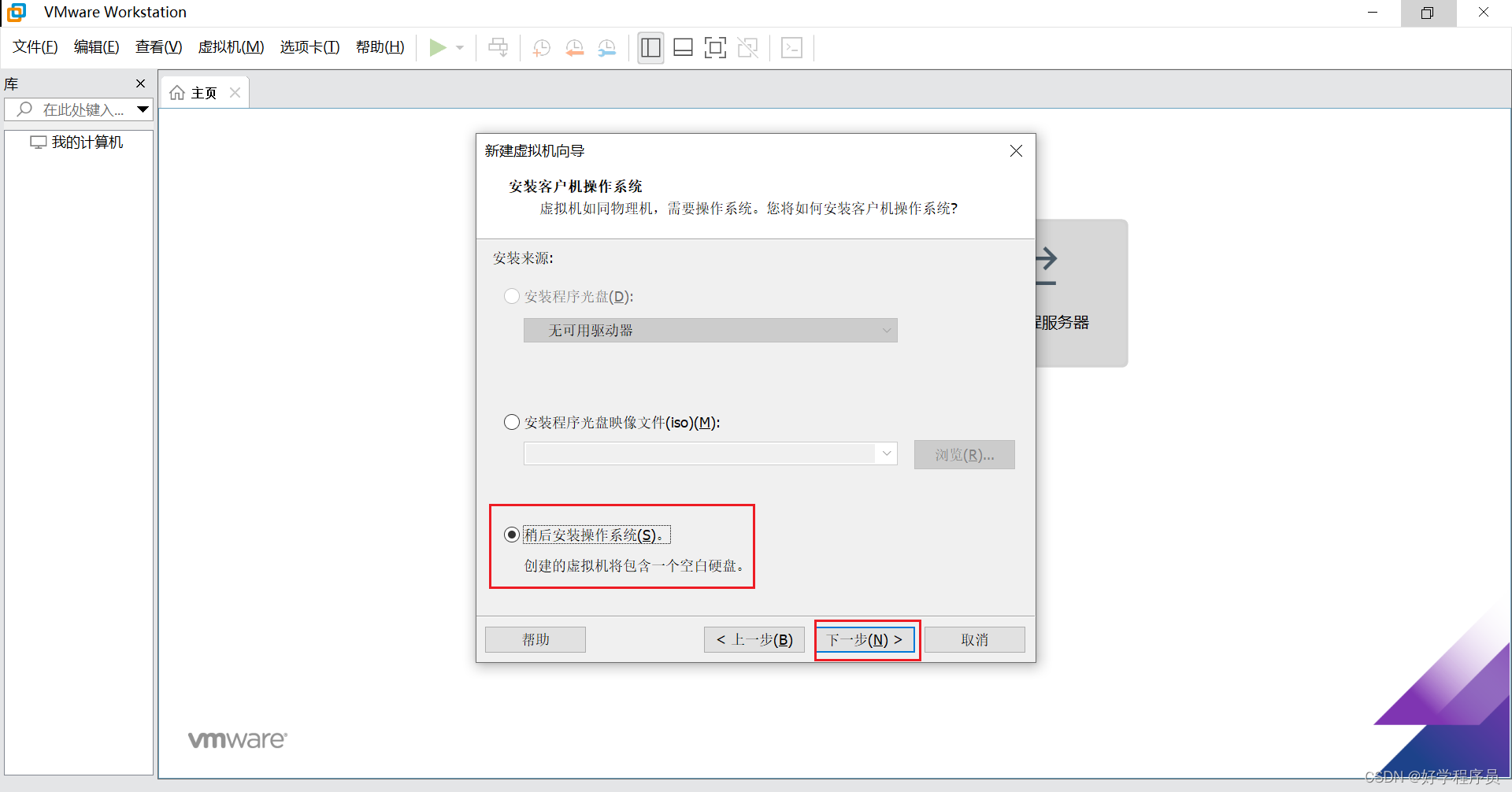
Task: Open the 编辑(E) menu
Action: coord(97,47)
